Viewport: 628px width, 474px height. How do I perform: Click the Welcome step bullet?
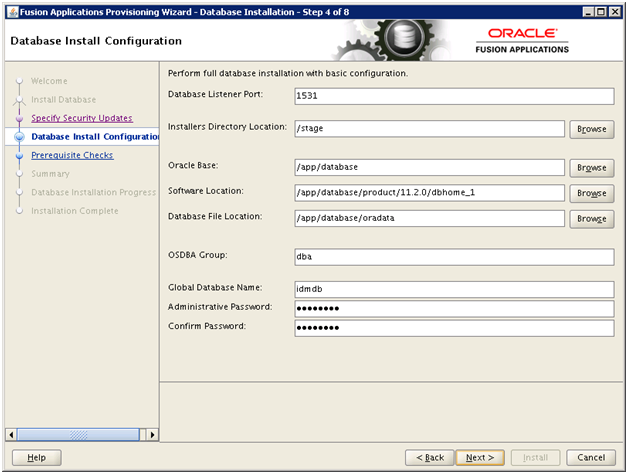point(19,81)
